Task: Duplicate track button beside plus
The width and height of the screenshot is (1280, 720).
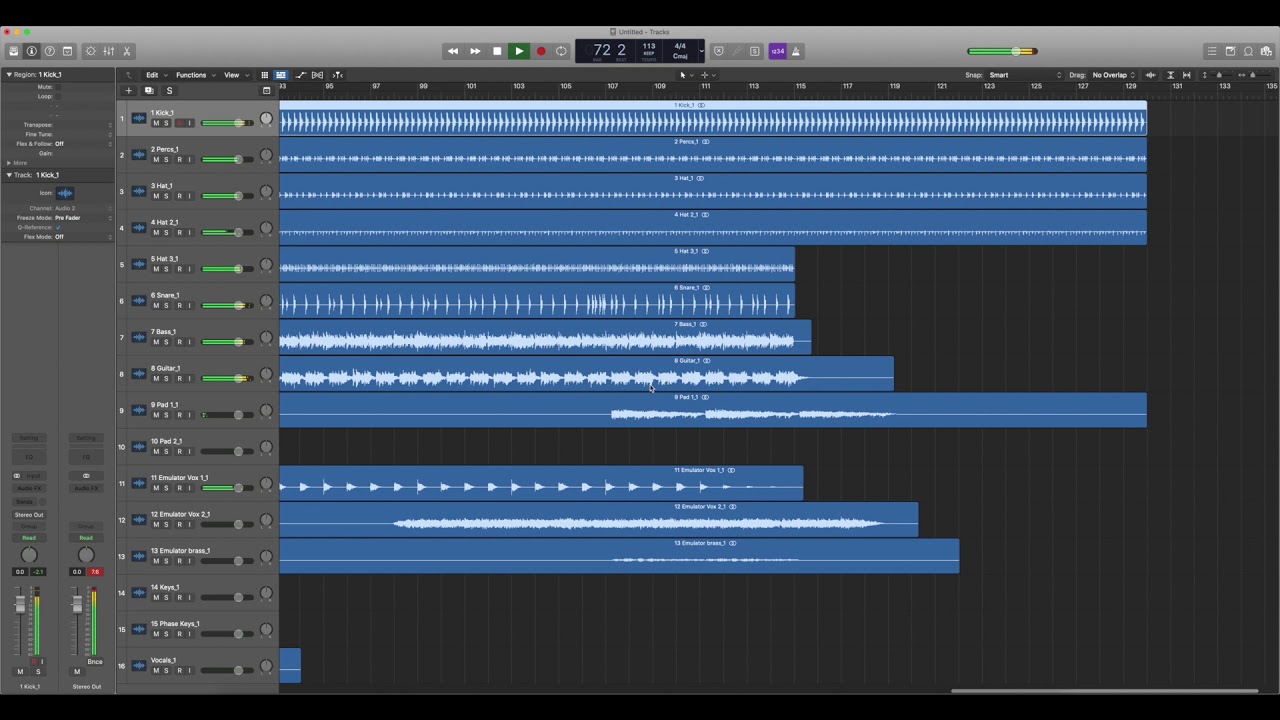Action: [149, 91]
